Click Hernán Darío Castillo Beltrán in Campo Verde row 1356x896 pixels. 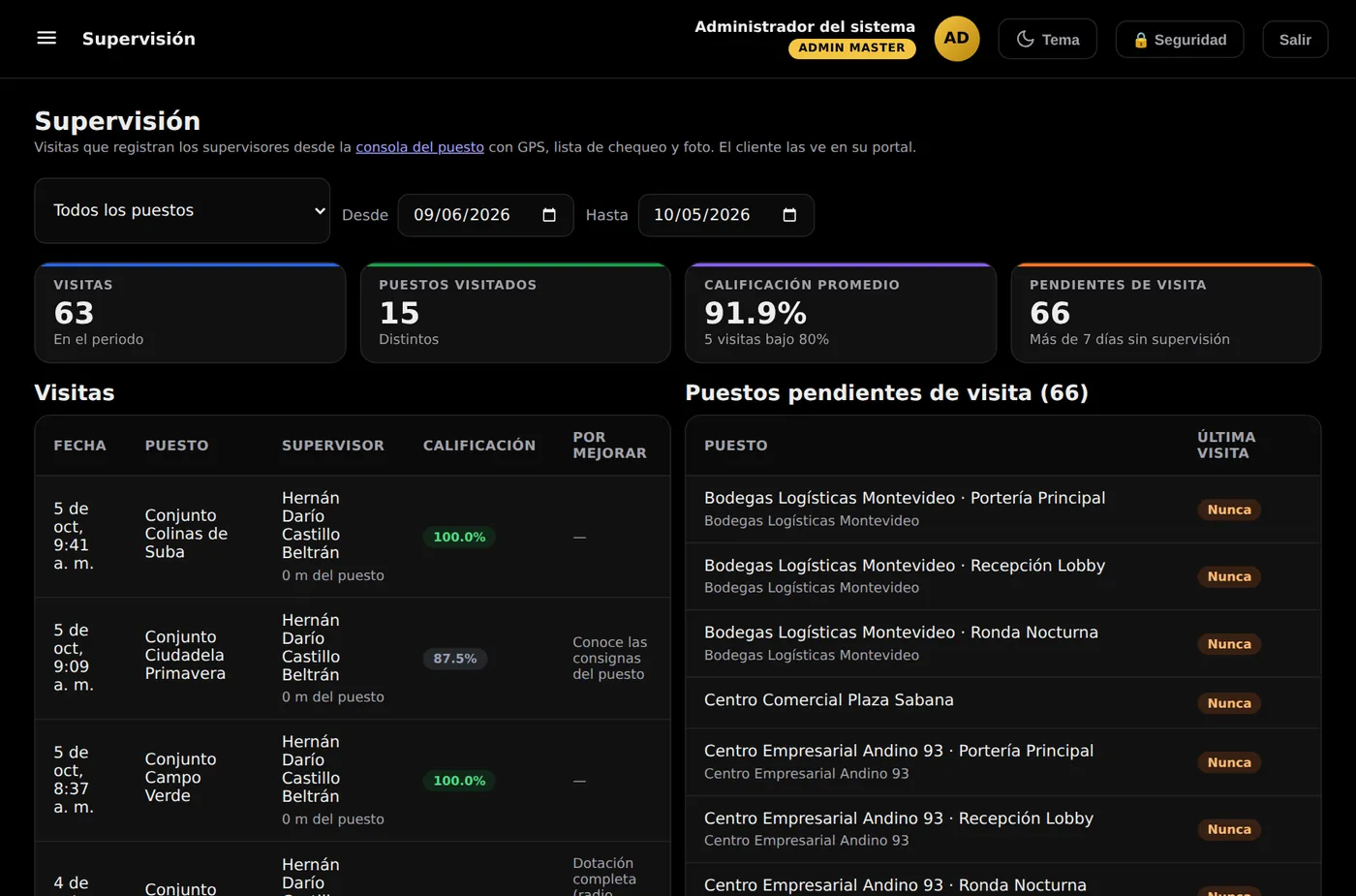pos(311,769)
